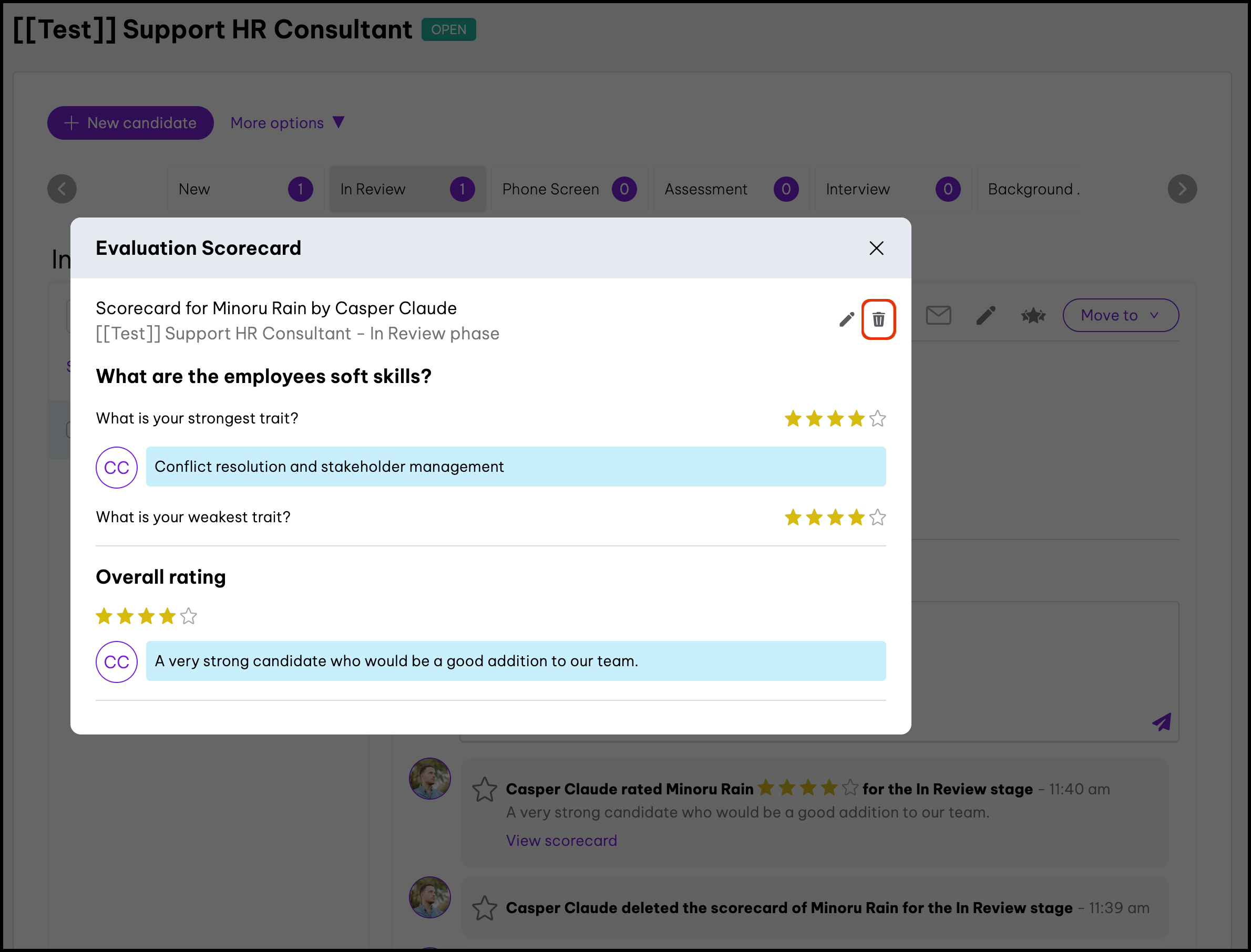
Task: Delete the scorecard with trash icon
Action: (x=878, y=319)
